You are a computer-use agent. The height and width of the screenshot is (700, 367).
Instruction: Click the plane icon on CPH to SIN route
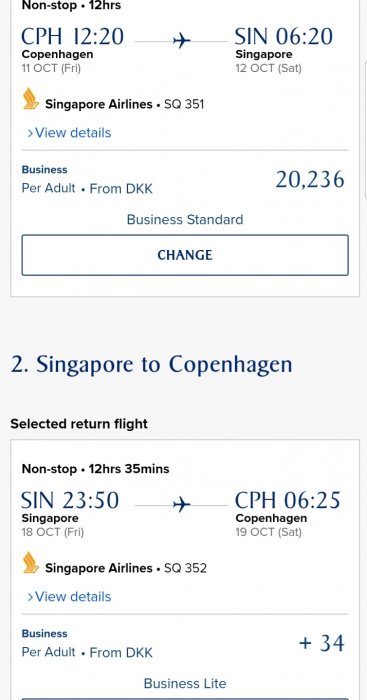pyautogui.click(x=182, y=41)
